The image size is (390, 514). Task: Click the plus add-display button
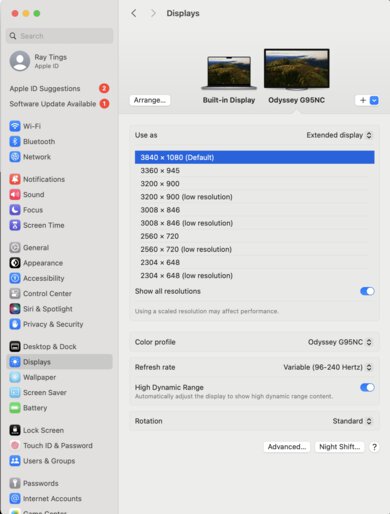click(363, 100)
